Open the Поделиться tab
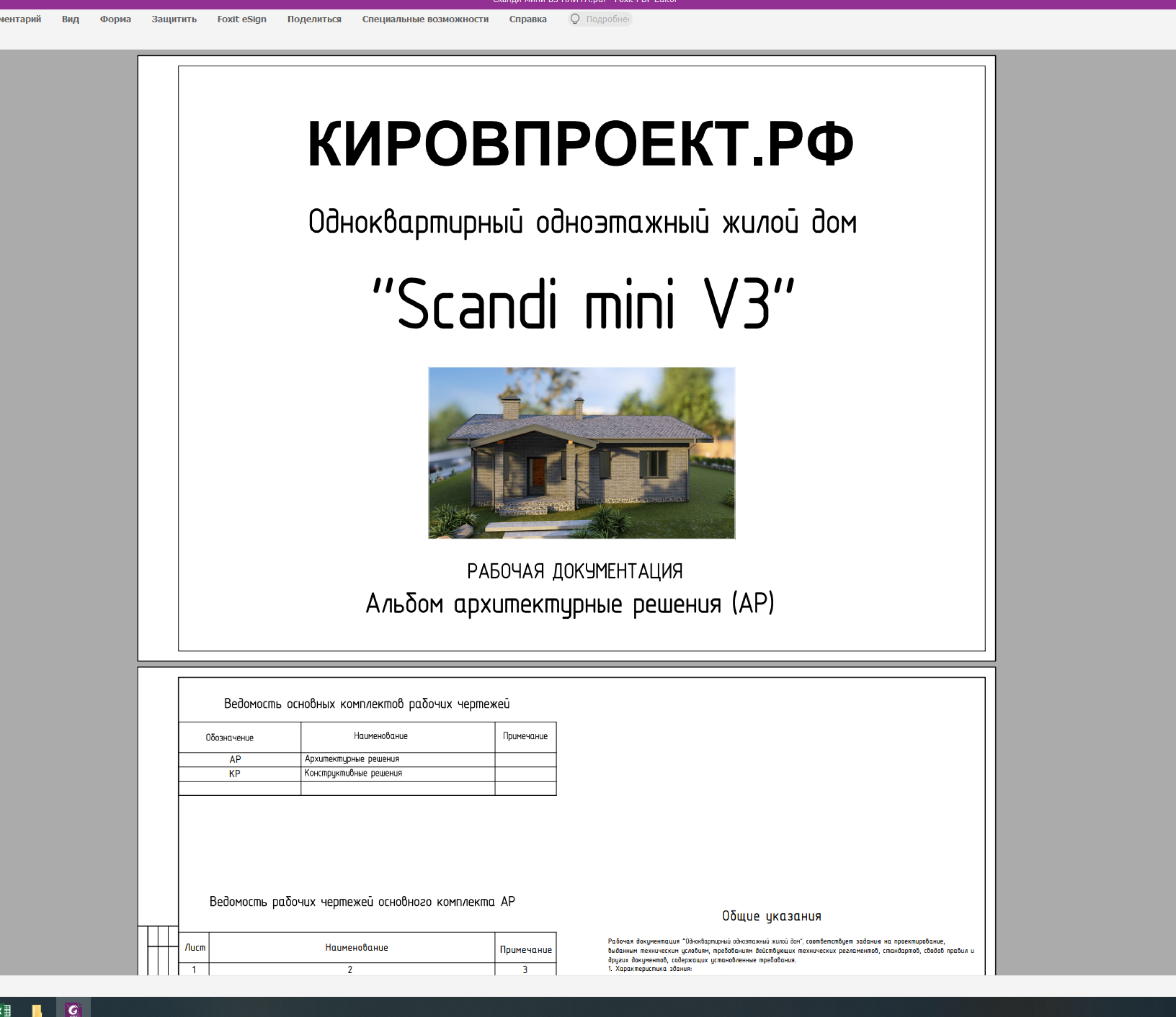The image size is (1176, 1017). coord(314,19)
